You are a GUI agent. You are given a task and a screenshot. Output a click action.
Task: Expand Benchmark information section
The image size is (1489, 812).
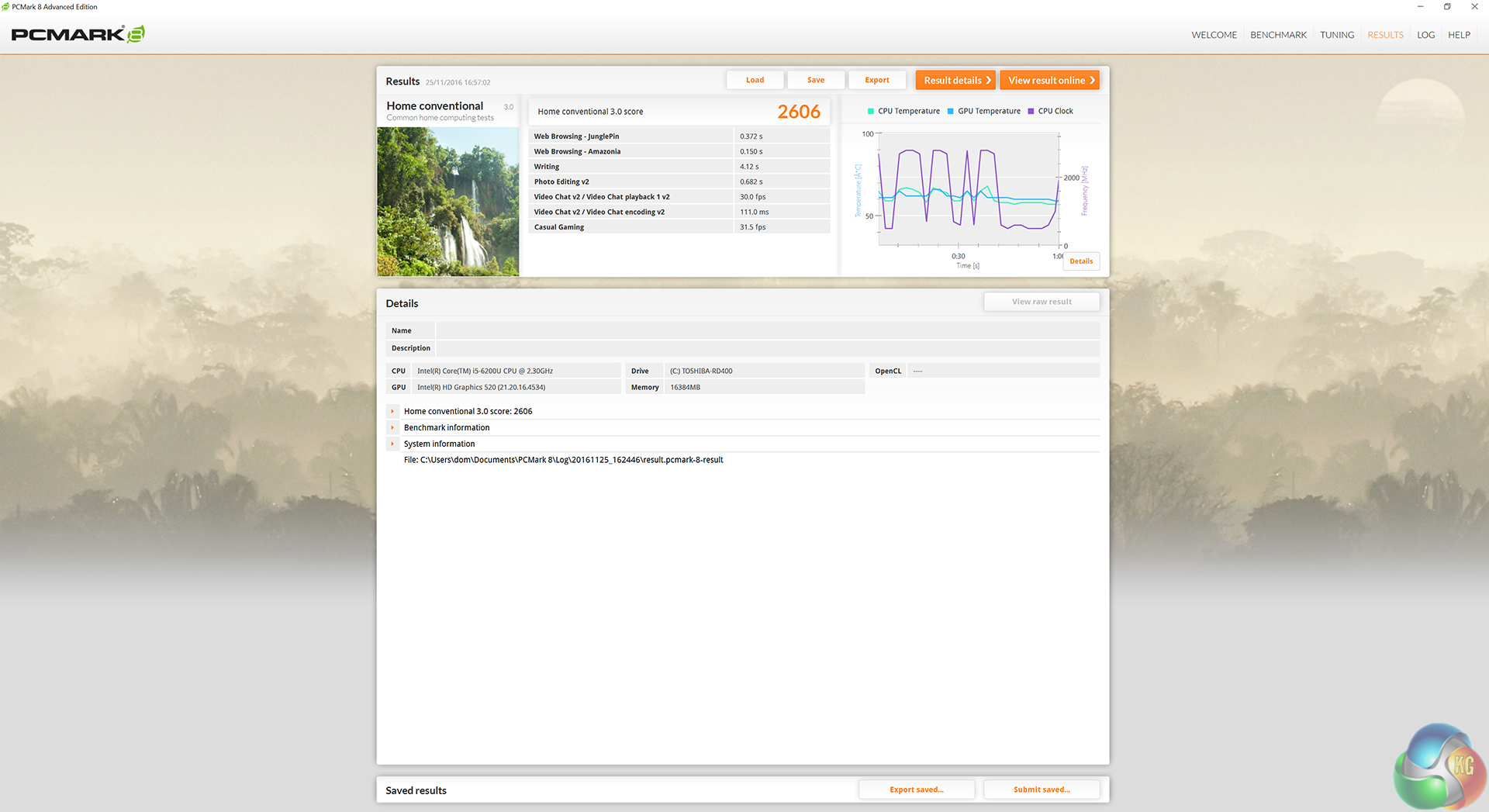tap(392, 427)
